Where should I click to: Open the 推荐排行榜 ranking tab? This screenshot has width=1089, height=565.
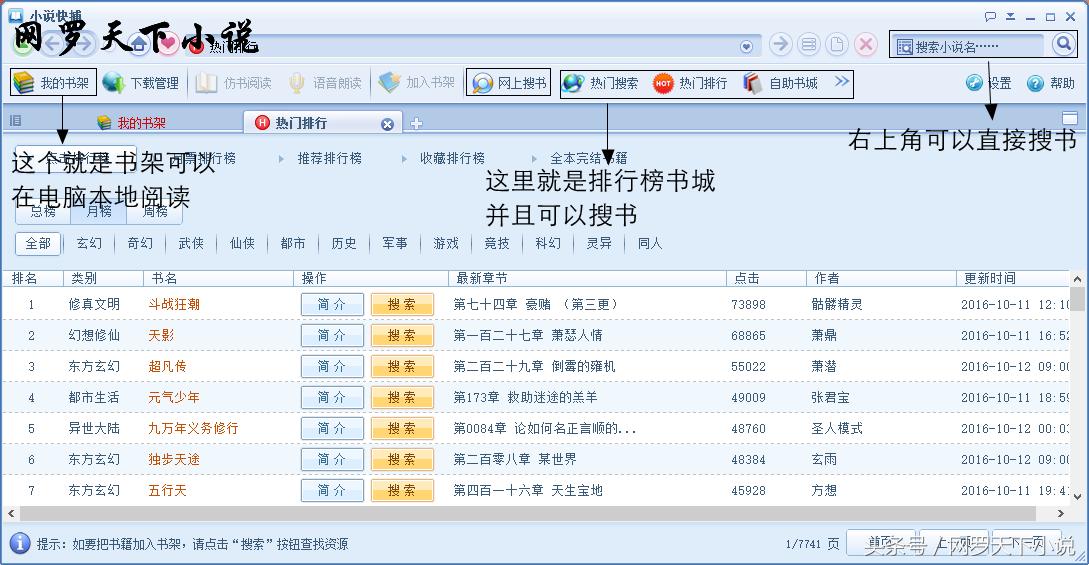[x=329, y=158]
